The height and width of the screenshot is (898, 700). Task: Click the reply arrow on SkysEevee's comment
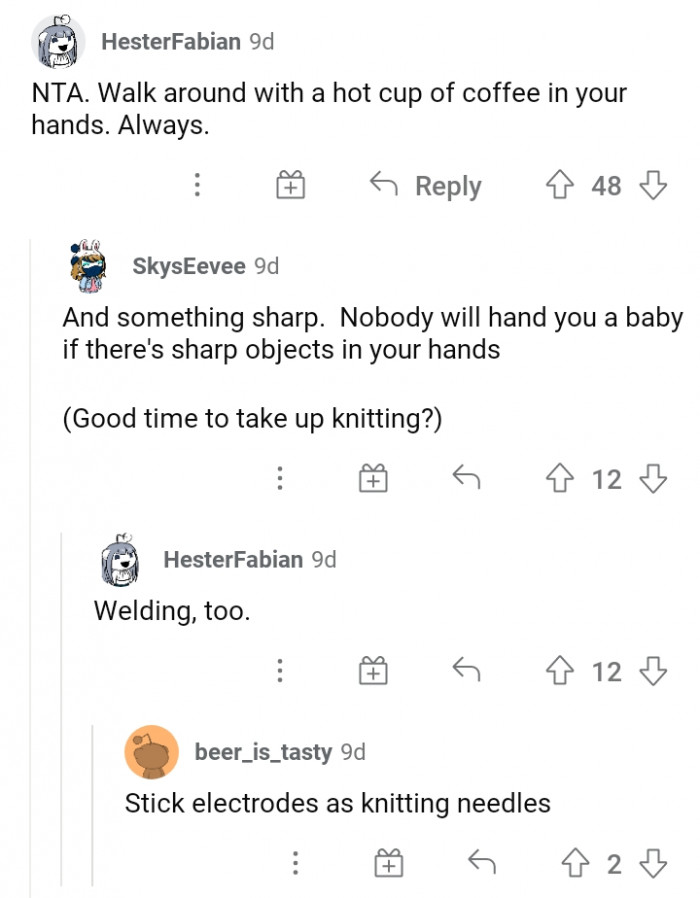466,478
